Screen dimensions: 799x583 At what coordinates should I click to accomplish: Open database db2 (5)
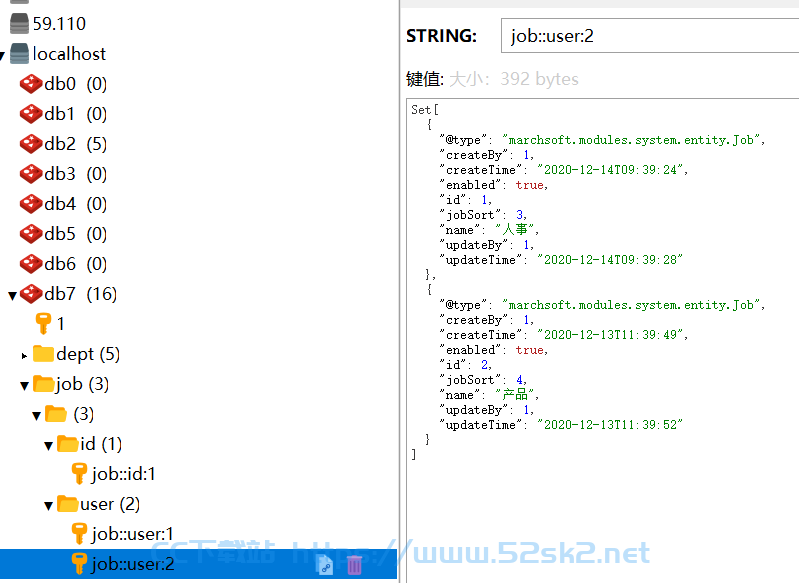tap(75, 144)
